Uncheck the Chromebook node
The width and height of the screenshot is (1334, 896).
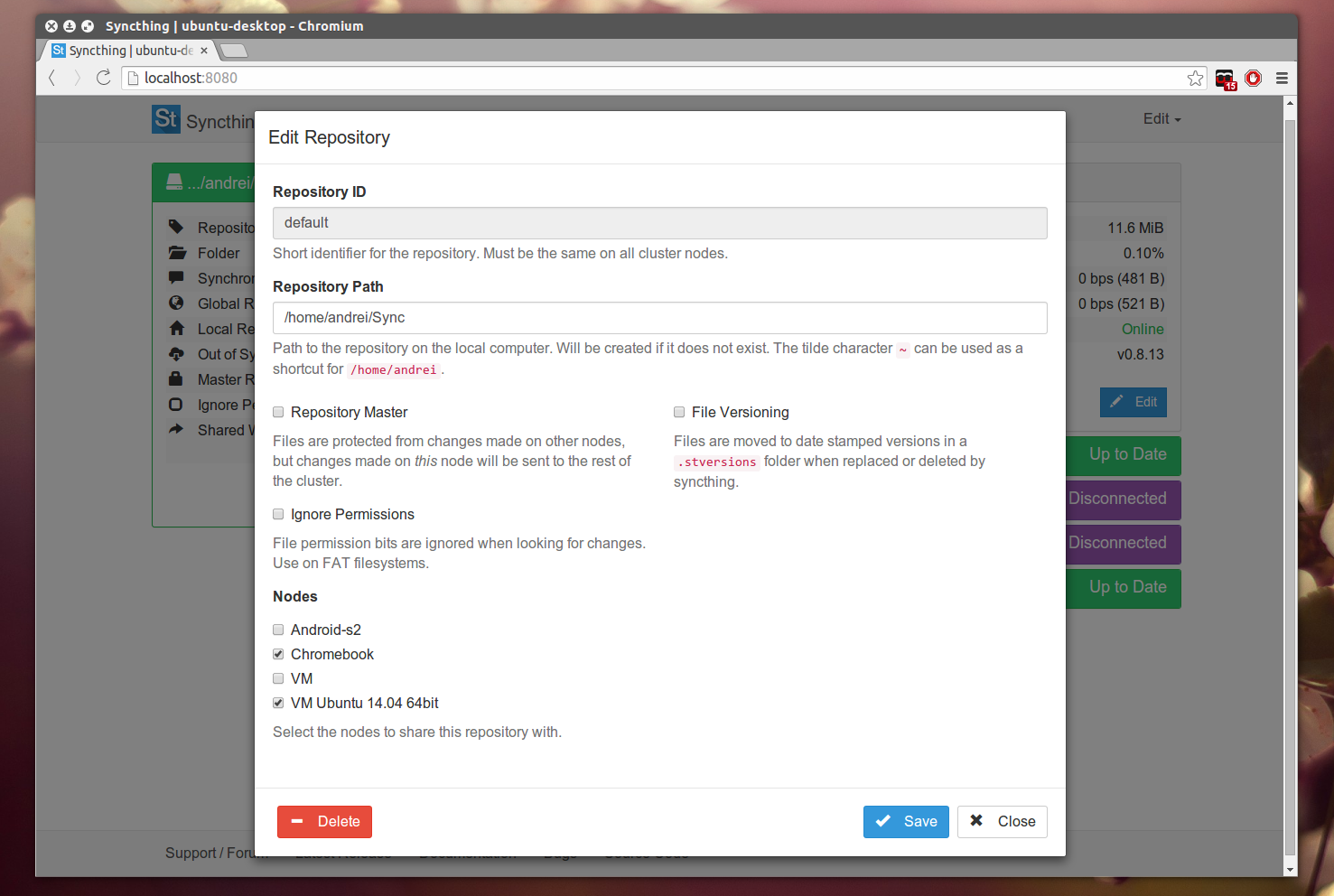click(278, 654)
